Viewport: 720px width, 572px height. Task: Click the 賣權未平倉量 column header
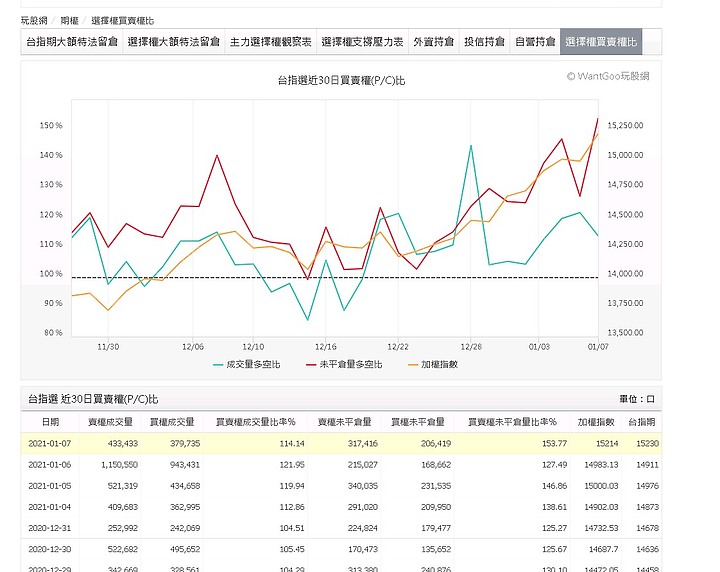tap(344, 422)
